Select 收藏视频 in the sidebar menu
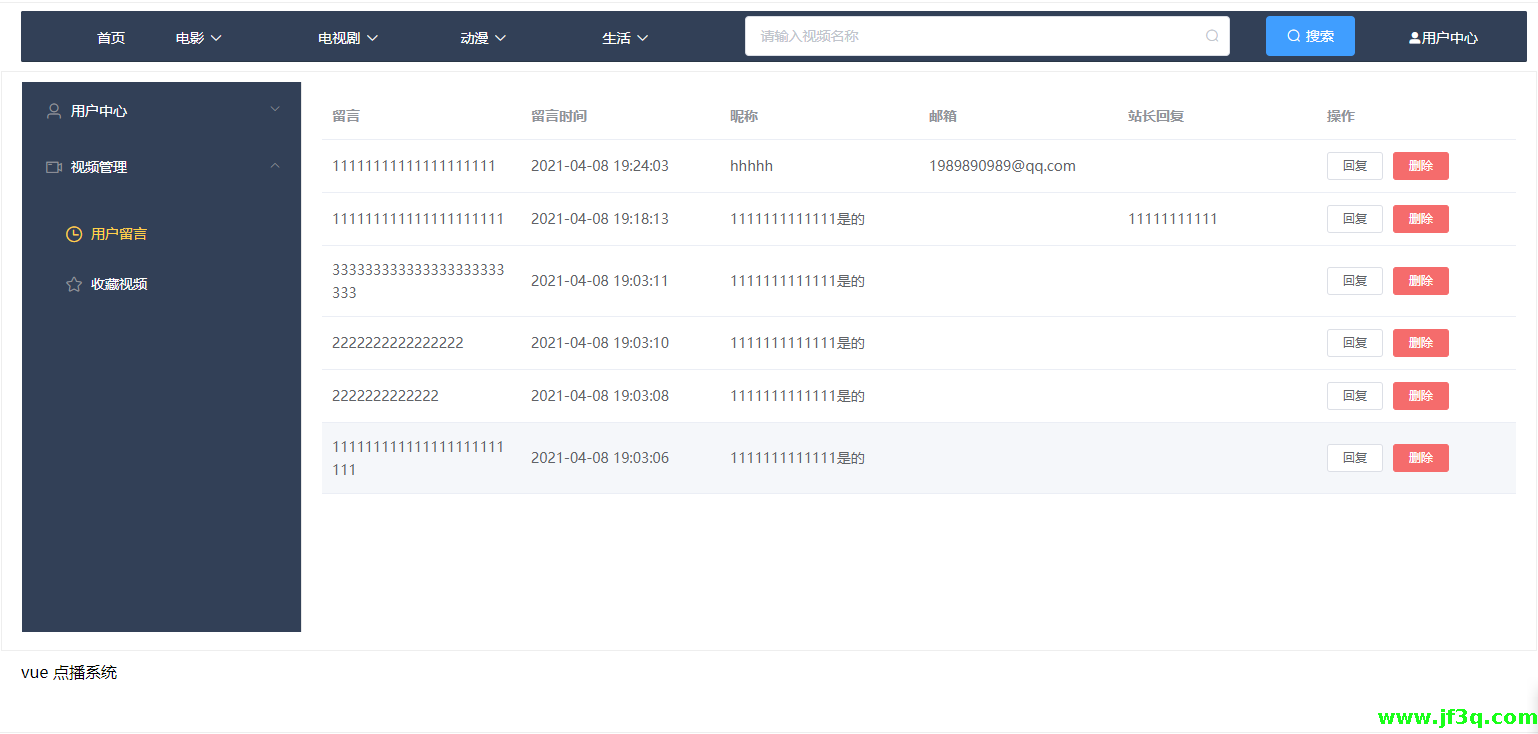Viewport: 1538px width, 734px height. coord(119,284)
